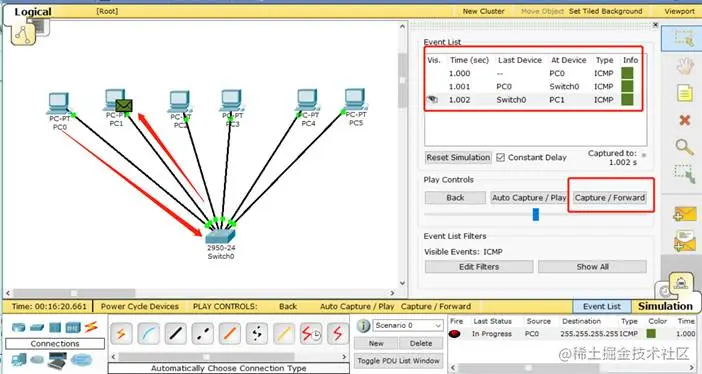
Task: Click New Cluster in the top bar
Action: (483, 11)
